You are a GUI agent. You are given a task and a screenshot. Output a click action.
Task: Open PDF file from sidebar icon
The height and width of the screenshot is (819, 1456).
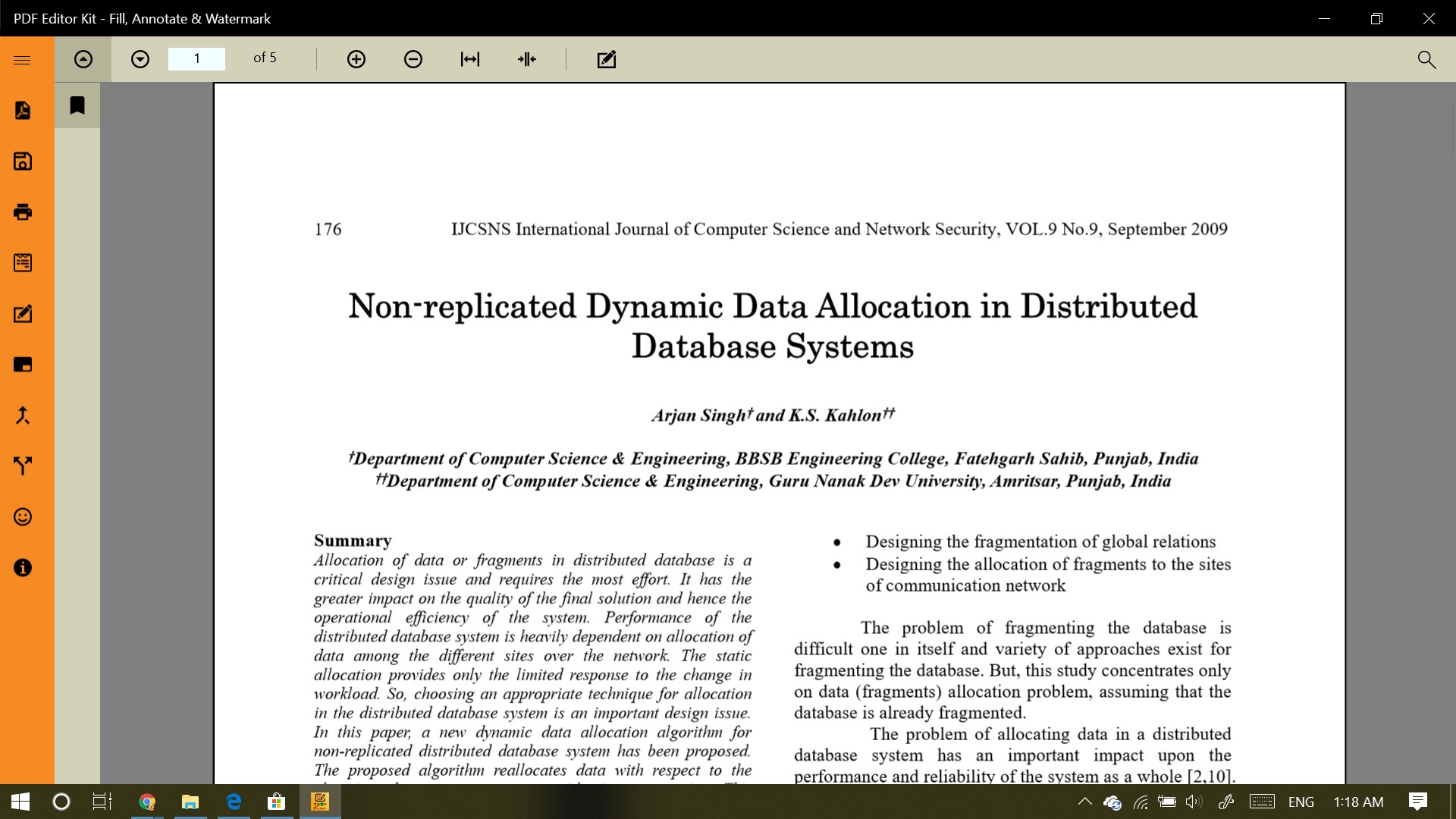coord(23,111)
